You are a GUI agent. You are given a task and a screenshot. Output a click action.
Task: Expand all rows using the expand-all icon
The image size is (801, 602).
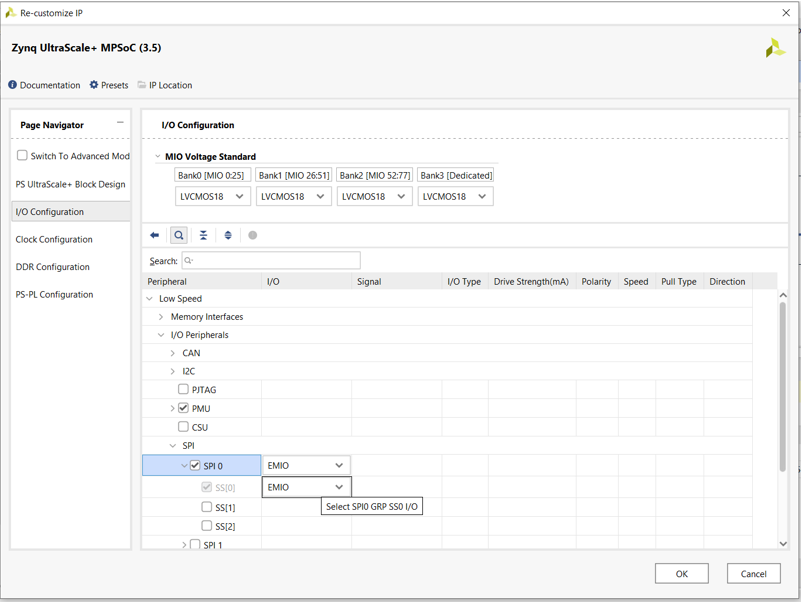tap(227, 234)
